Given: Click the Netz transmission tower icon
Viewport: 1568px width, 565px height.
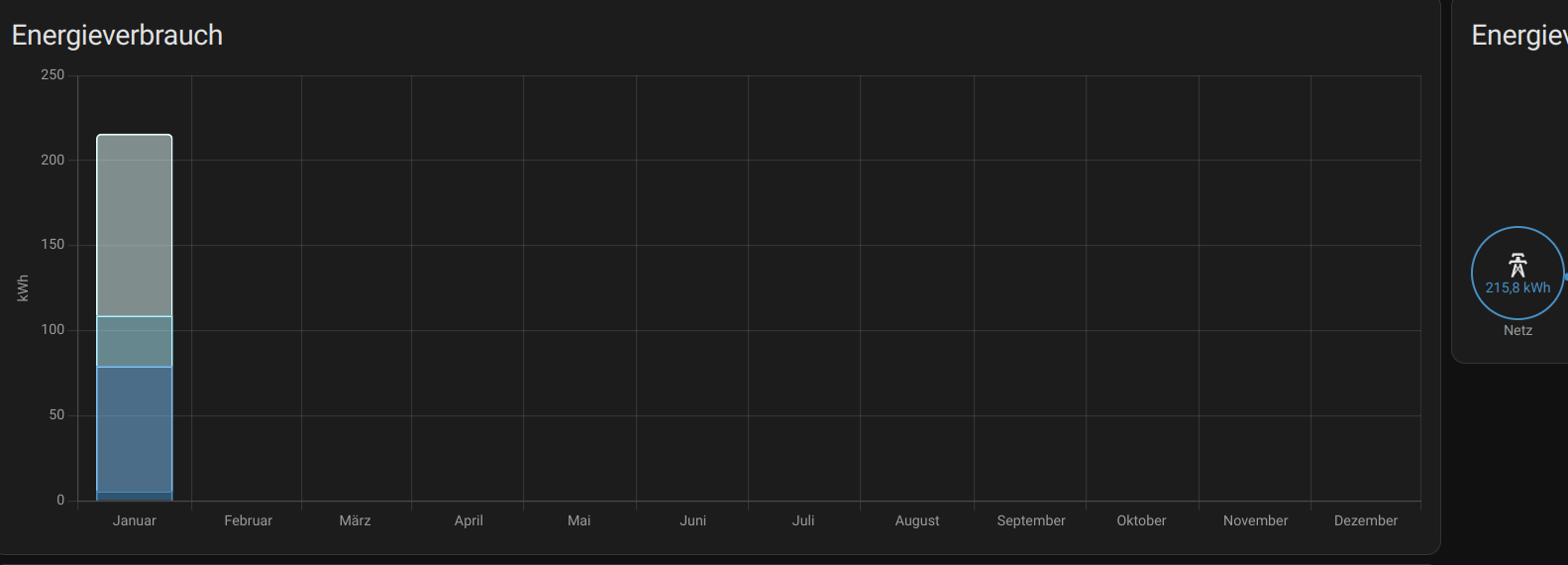Looking at the screenshot, I should click(x=1517, y=265).
